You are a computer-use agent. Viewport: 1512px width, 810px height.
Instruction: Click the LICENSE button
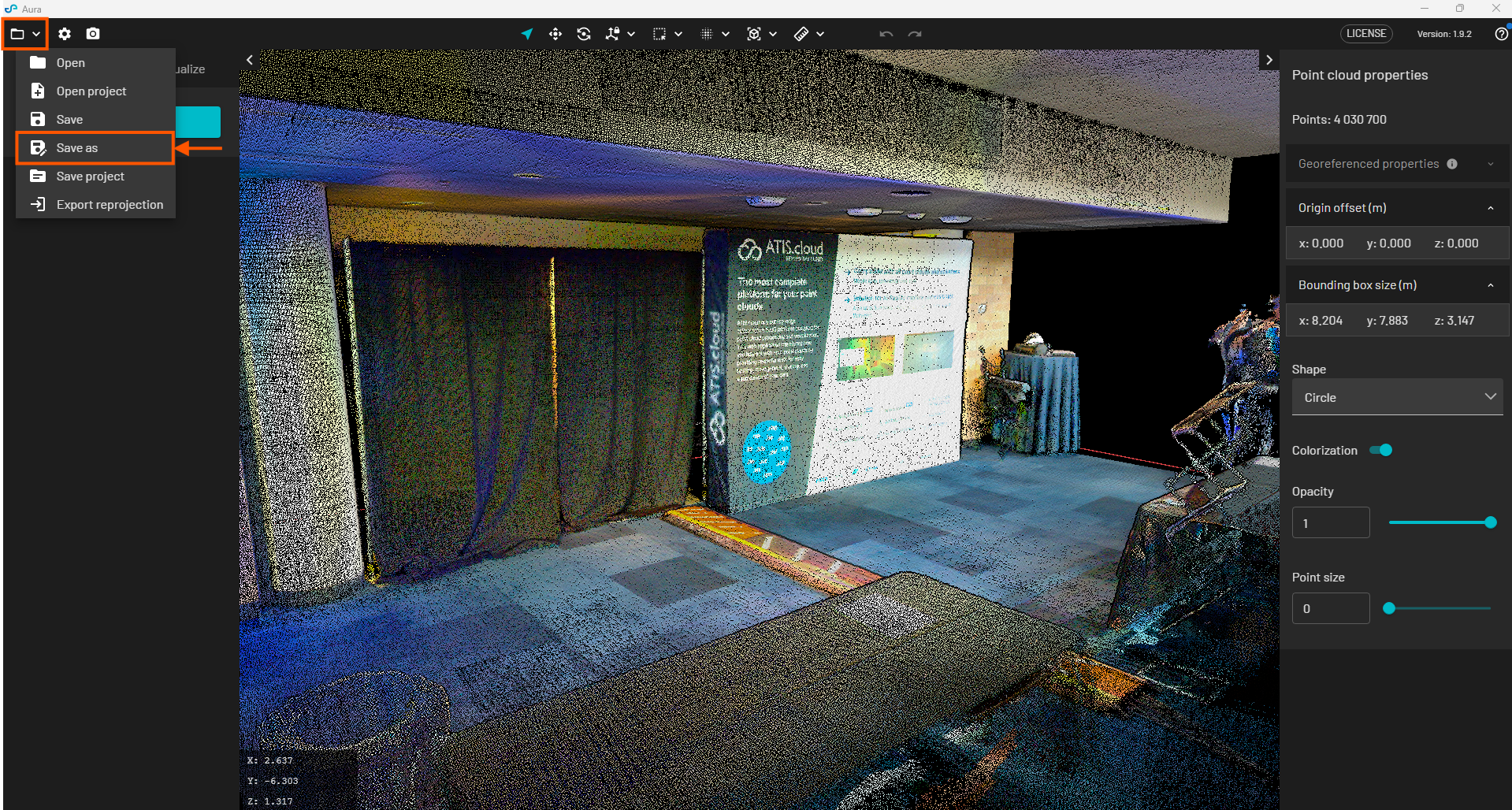click(x=1365, y=34)
